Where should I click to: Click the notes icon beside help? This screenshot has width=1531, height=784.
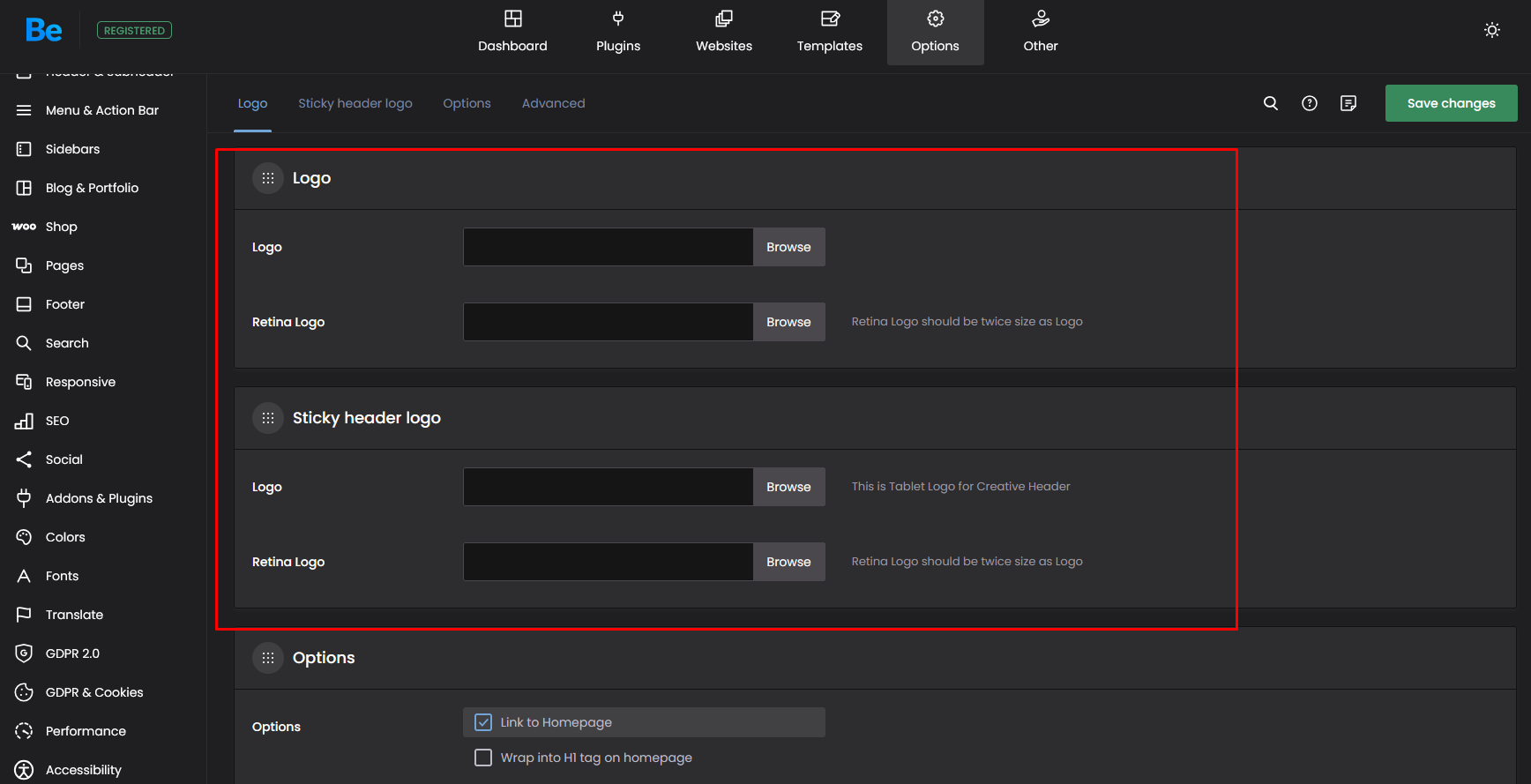pyautogui.click(x=1348, y=103)
